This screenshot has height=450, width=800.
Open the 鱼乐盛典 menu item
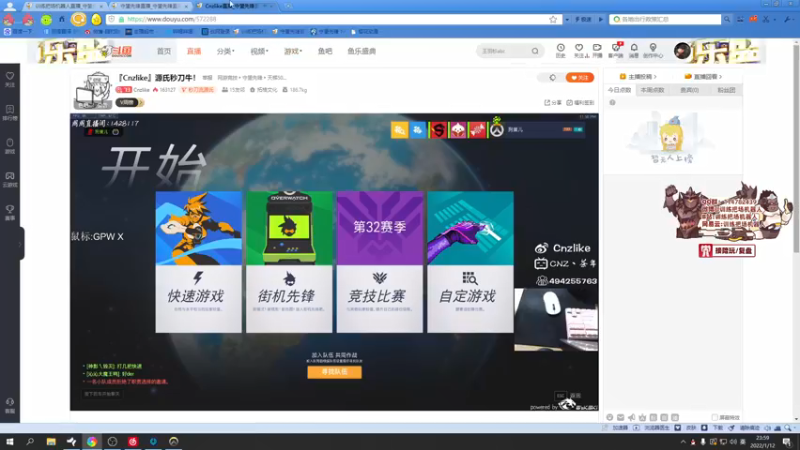[x=362, y=51]
